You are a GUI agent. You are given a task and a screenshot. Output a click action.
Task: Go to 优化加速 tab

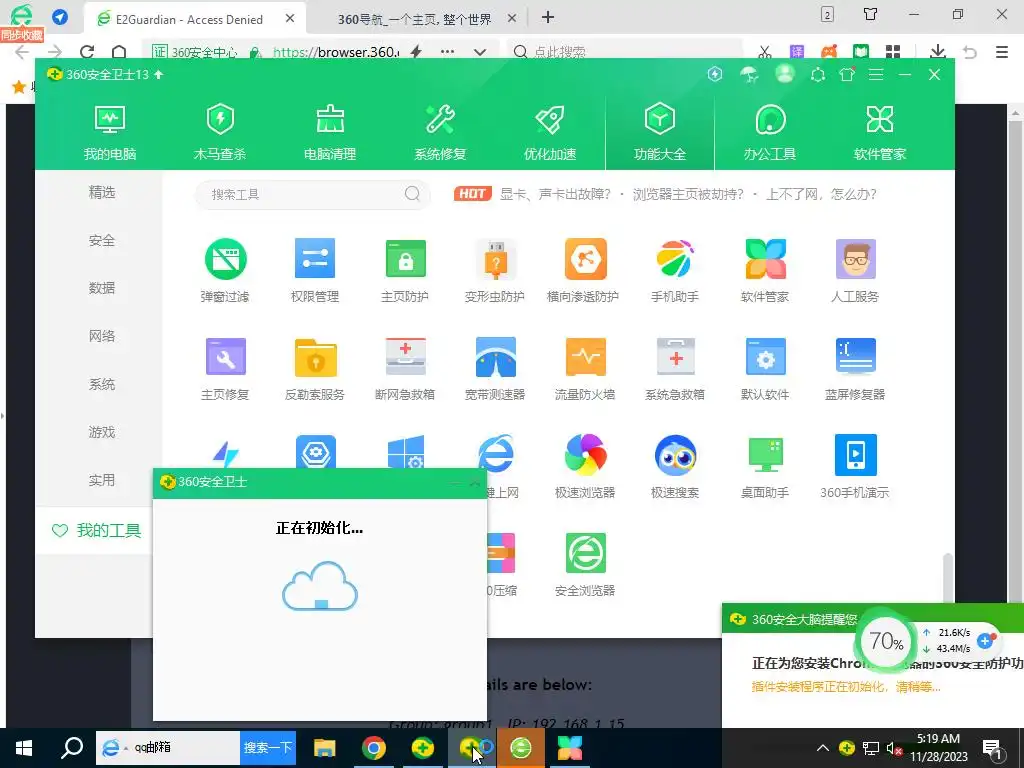coord(550,133)
